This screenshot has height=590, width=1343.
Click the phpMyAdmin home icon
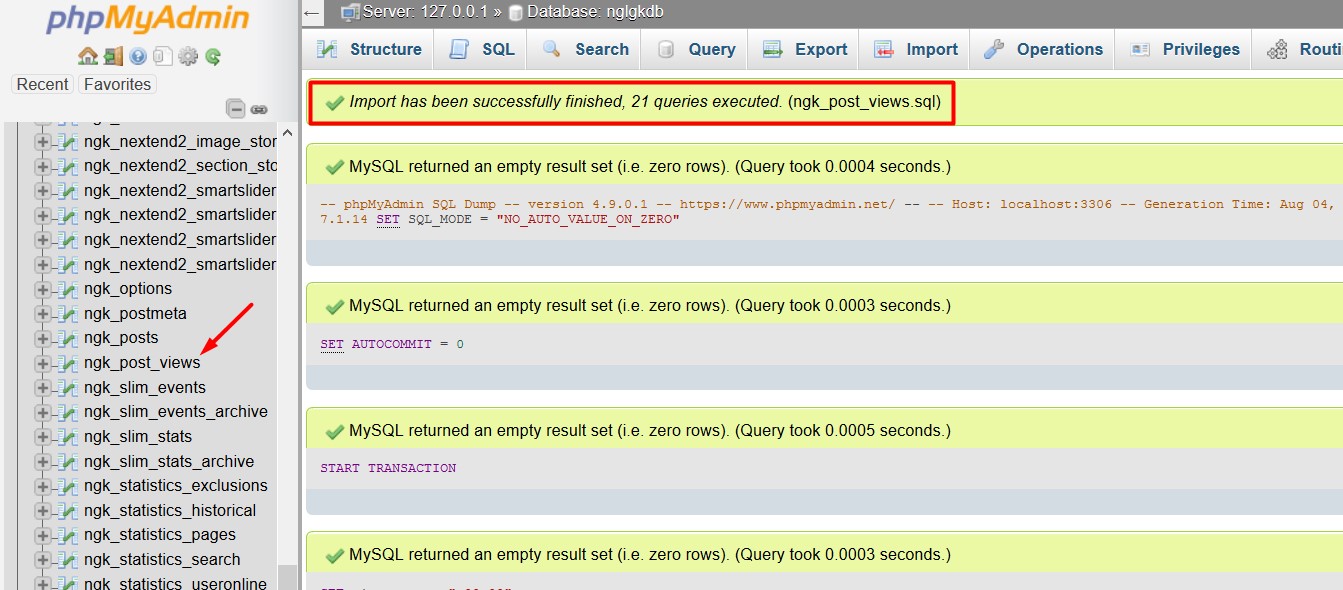pos(89,56)
